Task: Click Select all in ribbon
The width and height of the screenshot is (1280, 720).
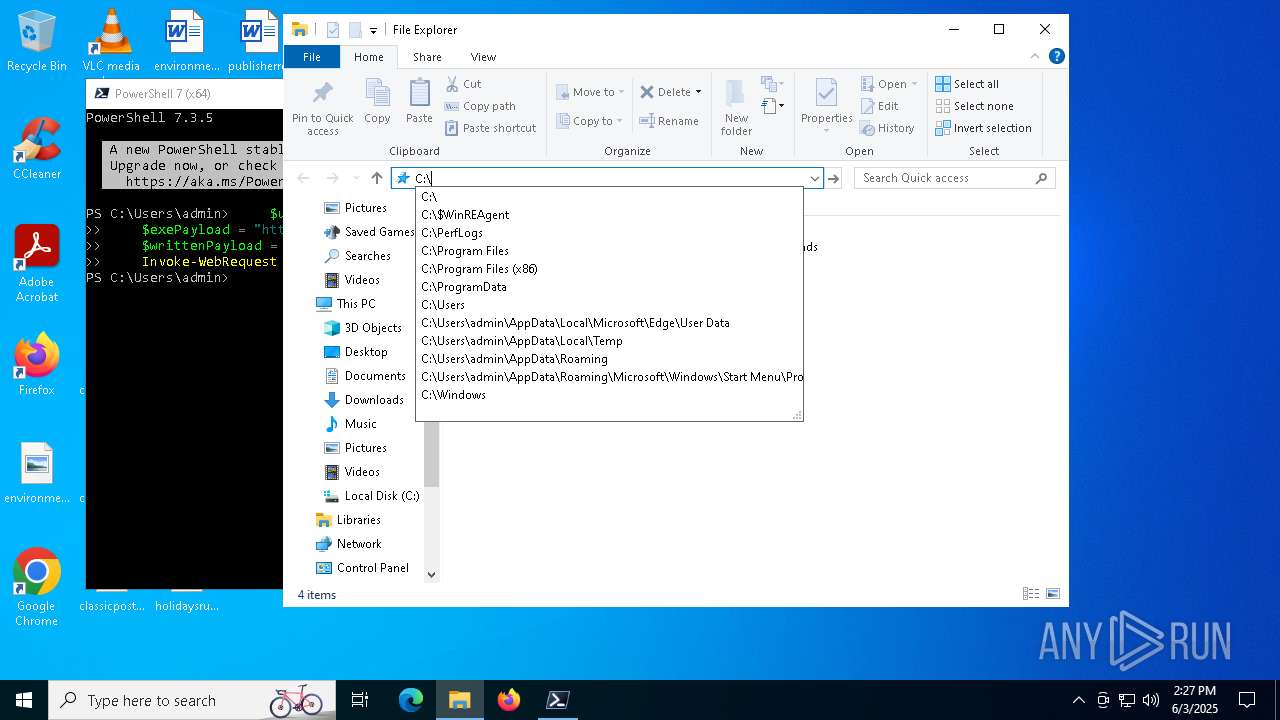Action: [967, 84]
